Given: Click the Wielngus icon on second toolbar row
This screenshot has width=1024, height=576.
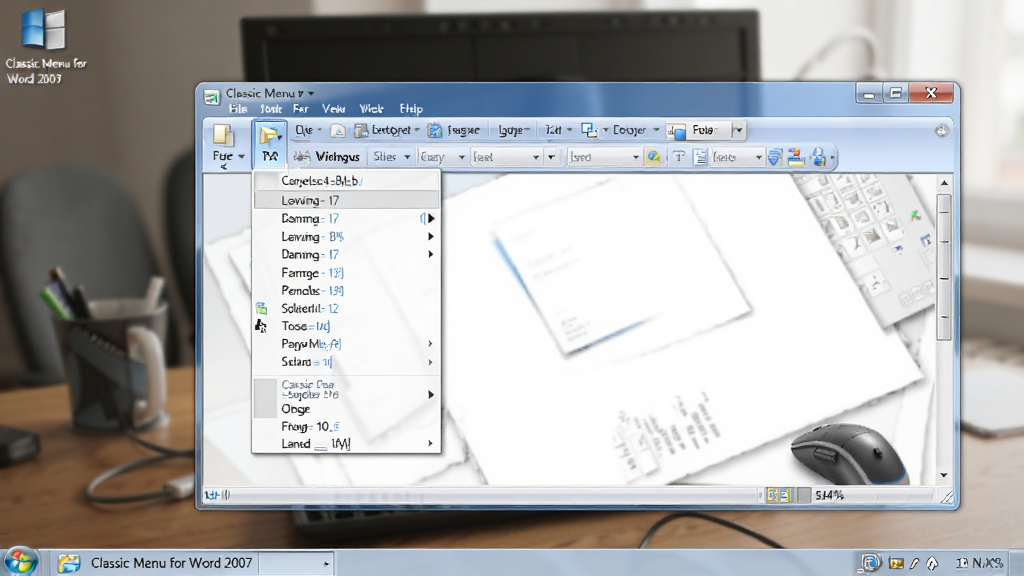Looking at the screenshot, I should click(x=301, y=157).
